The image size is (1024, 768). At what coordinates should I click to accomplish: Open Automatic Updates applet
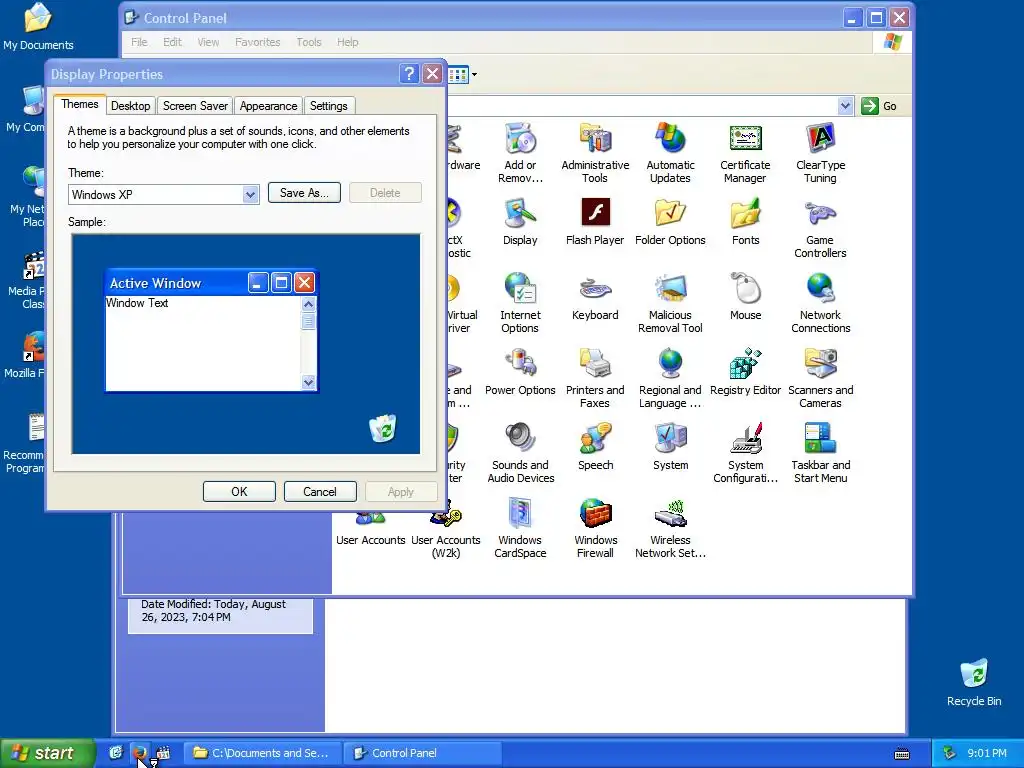tap(670, 153)
